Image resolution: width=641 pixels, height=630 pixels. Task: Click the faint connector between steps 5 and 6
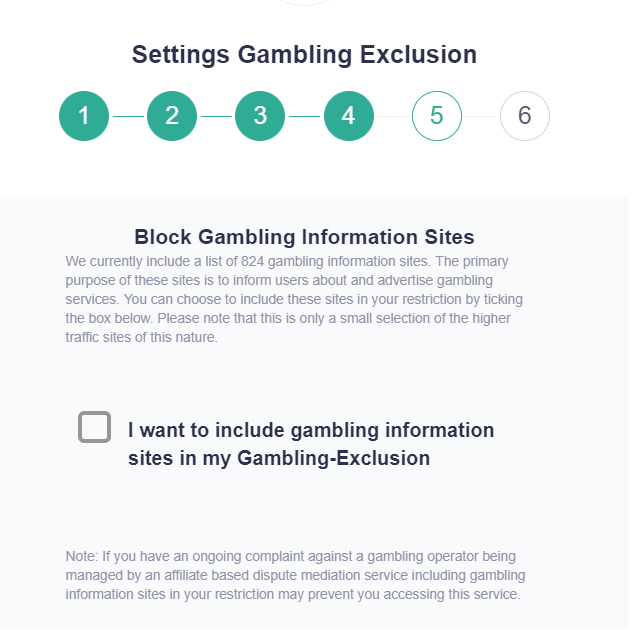(x=481, y=116)
